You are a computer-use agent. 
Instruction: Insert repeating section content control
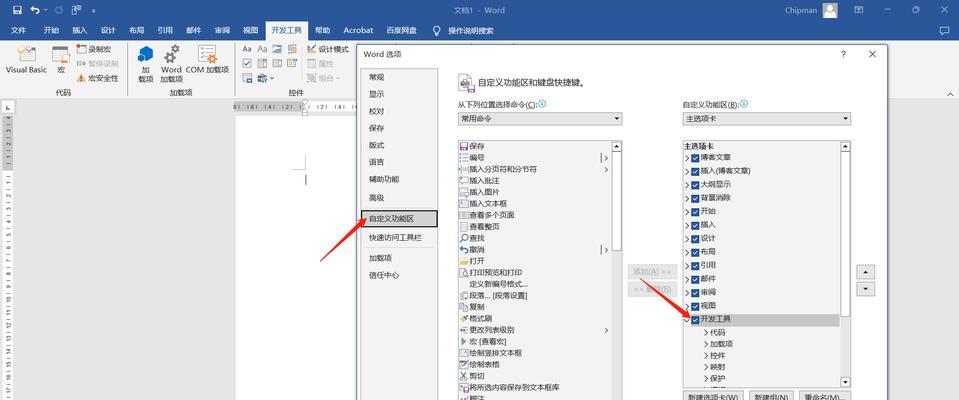coord(247,78)
